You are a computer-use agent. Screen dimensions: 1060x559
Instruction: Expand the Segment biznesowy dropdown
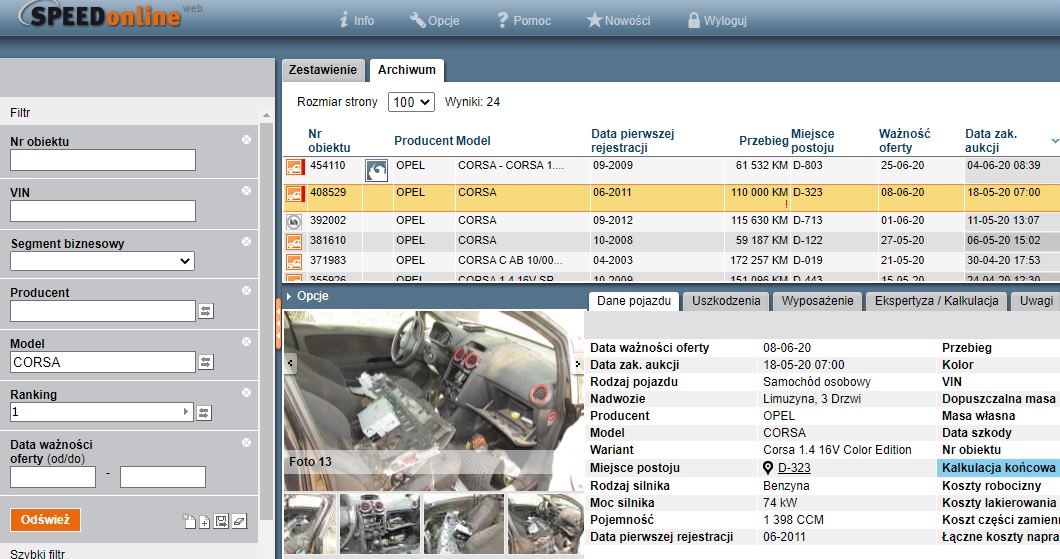[102, 261]
